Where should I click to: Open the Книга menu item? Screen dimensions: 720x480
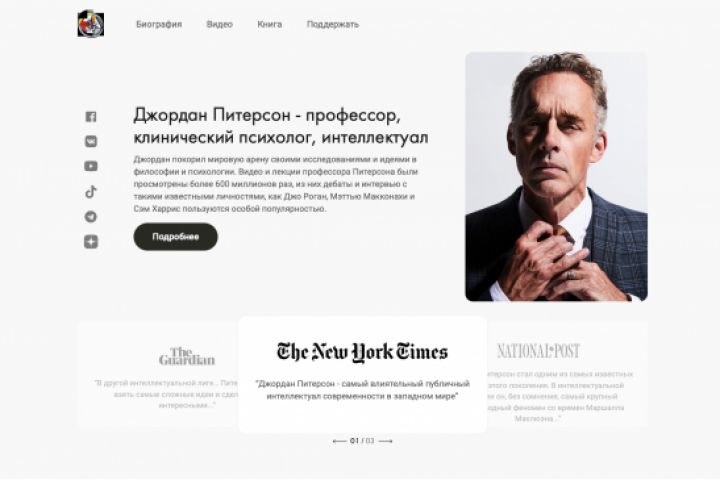point(270,24)
